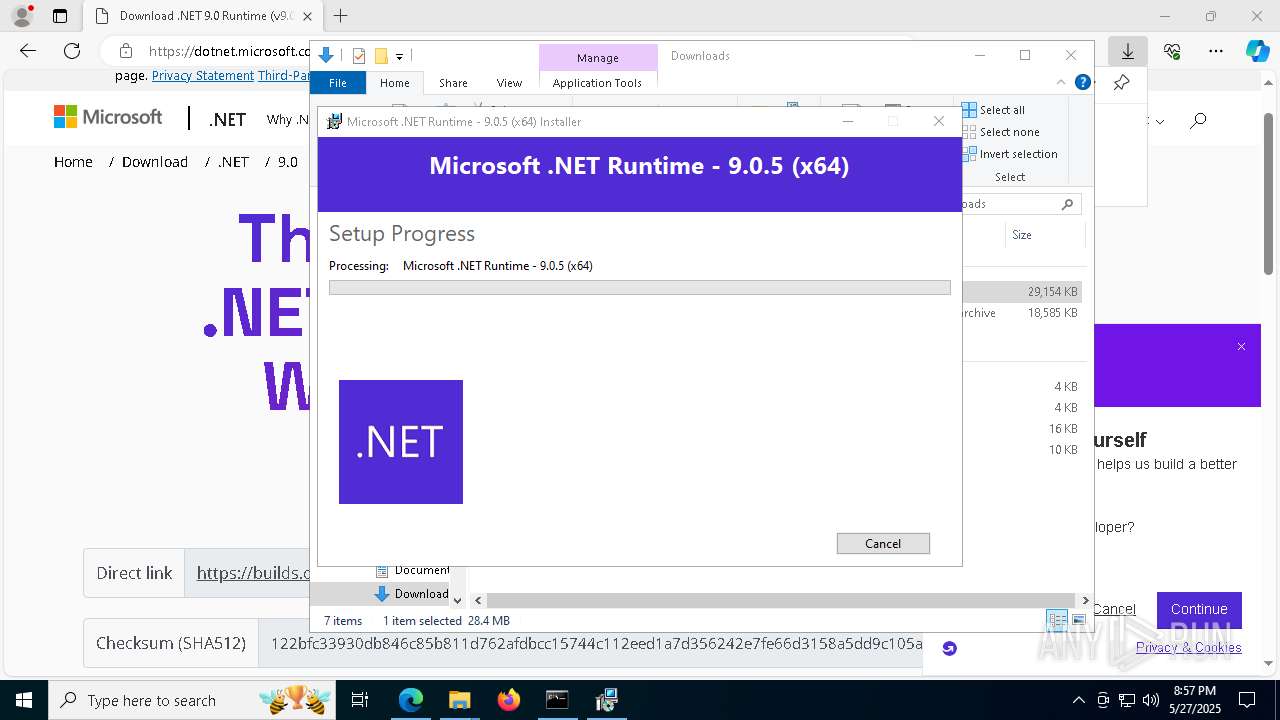Screen dimensions: 1280x720
Task: Click the navigation pane scroll-down arrow
Action: coord(457,600)
